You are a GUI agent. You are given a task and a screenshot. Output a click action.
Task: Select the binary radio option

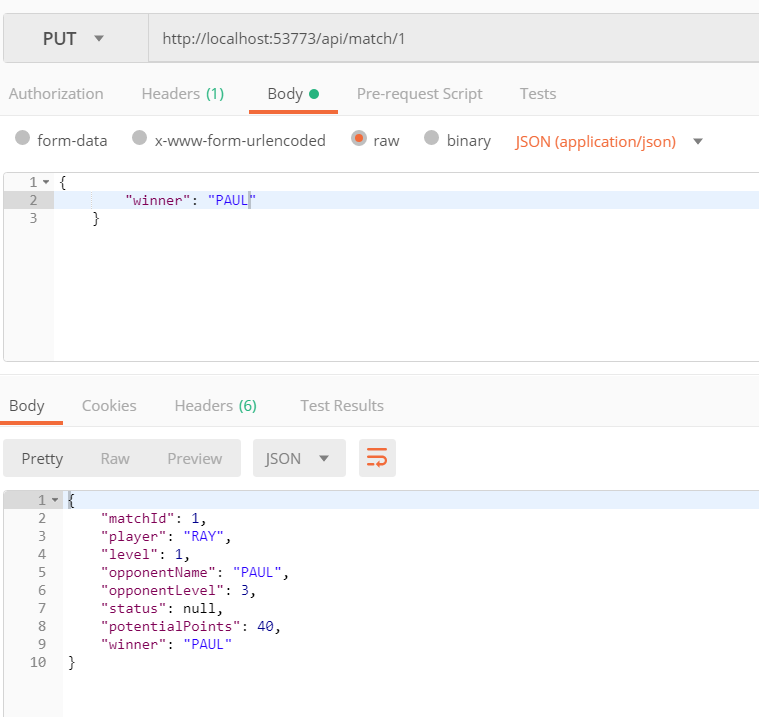pos(431,138)
